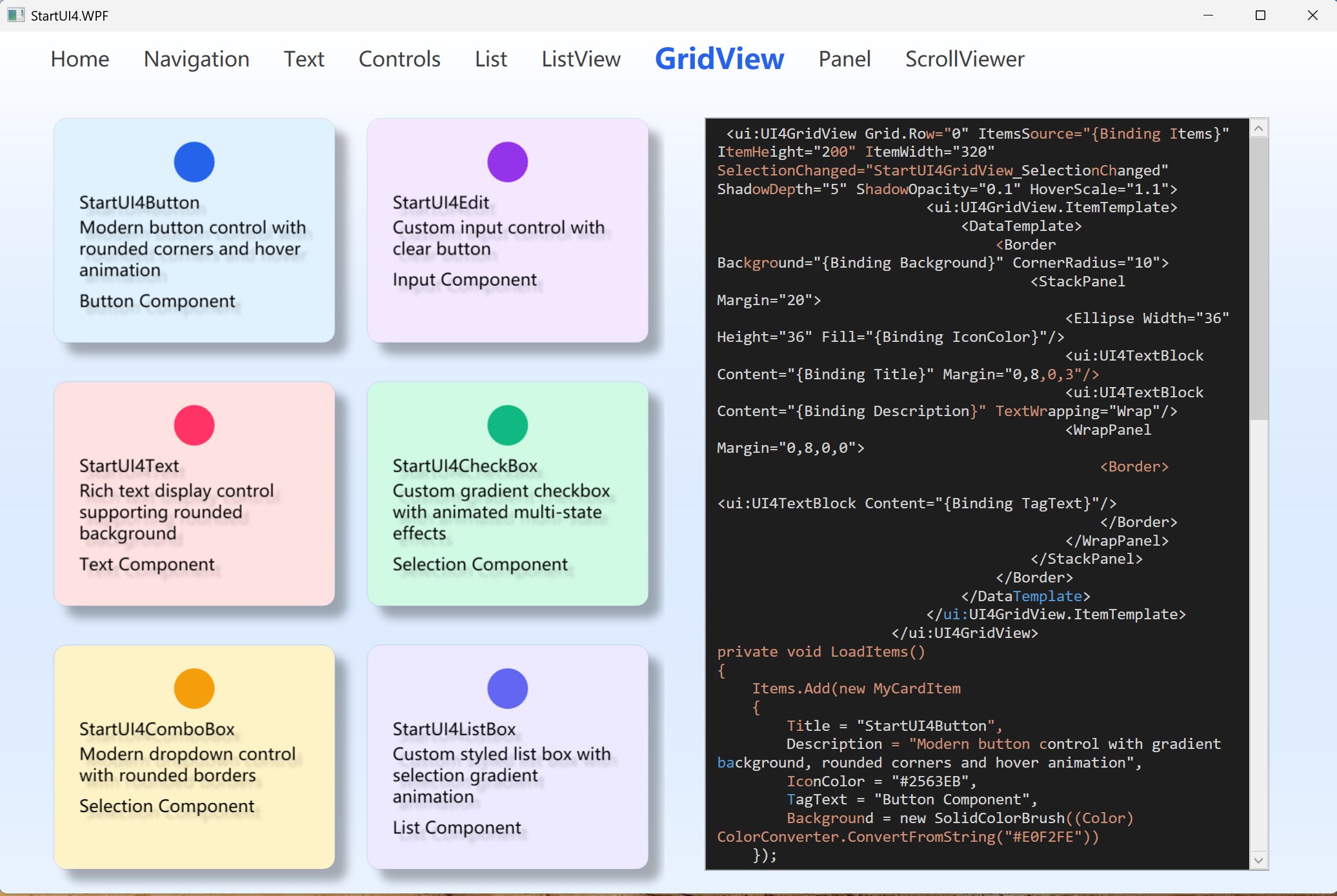
Task: Select the StartUI4ComboBox card title
Action: pos(157,729)
